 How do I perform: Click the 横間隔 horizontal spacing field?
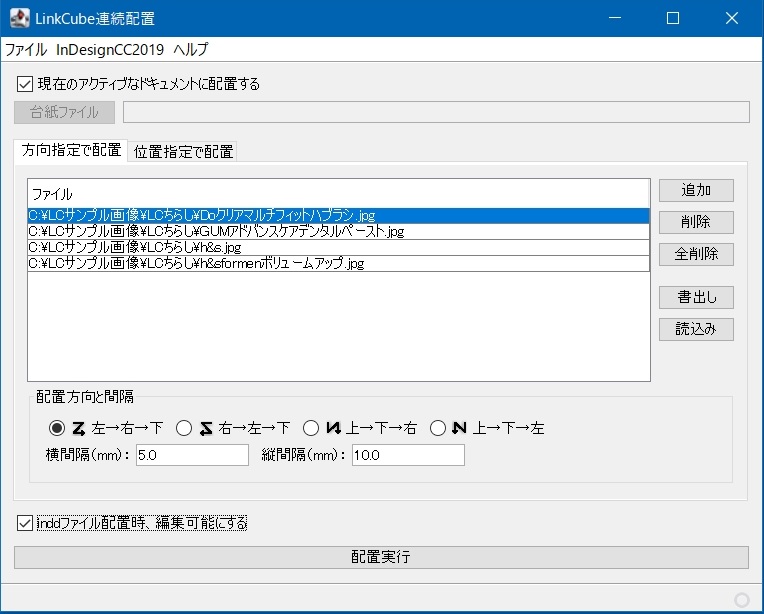[x=191, y=455]
